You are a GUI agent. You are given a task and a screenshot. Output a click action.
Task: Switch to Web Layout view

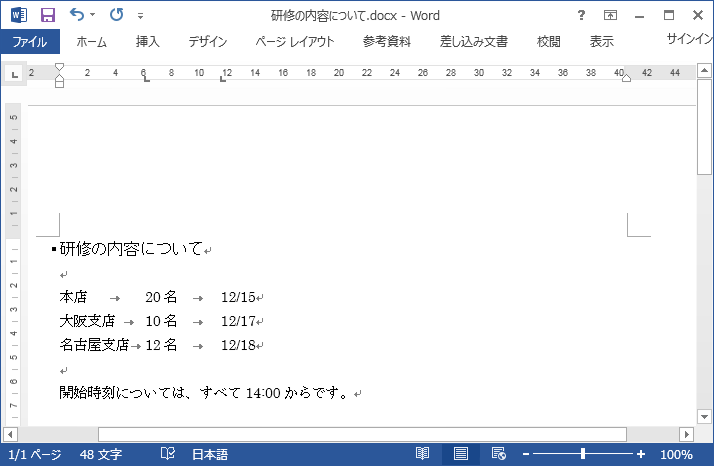pyautogui.click(x=497, y=454)
